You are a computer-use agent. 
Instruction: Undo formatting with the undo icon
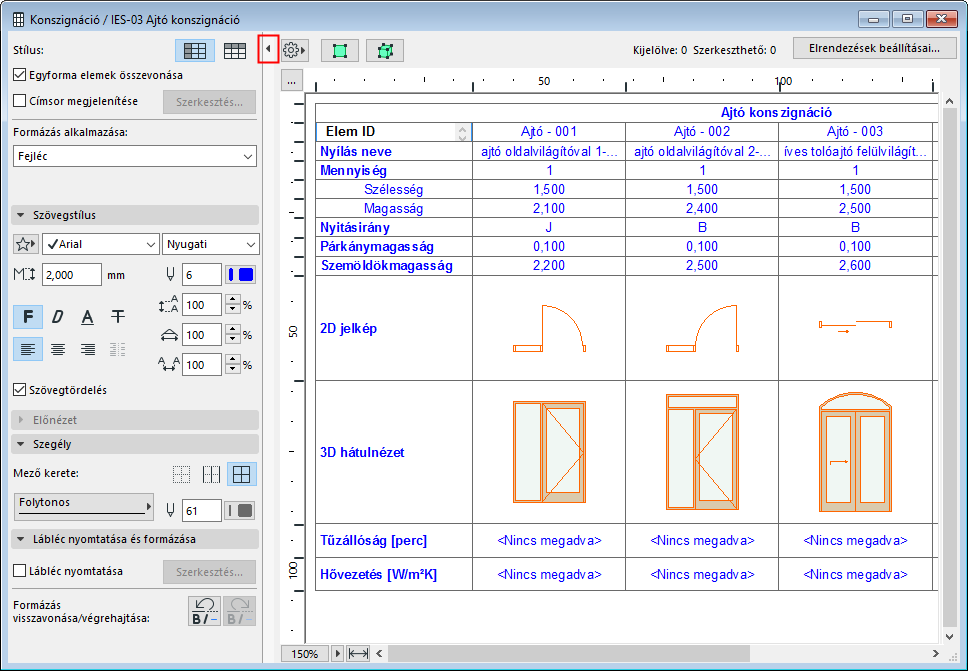[203, 610]
